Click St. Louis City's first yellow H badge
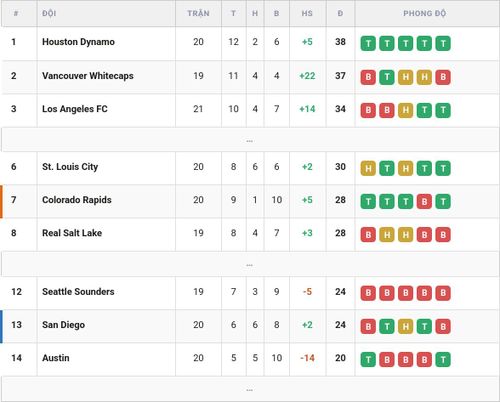Image resolution: width=500 pixels, height=402 pixels. [x=368, y=168]
